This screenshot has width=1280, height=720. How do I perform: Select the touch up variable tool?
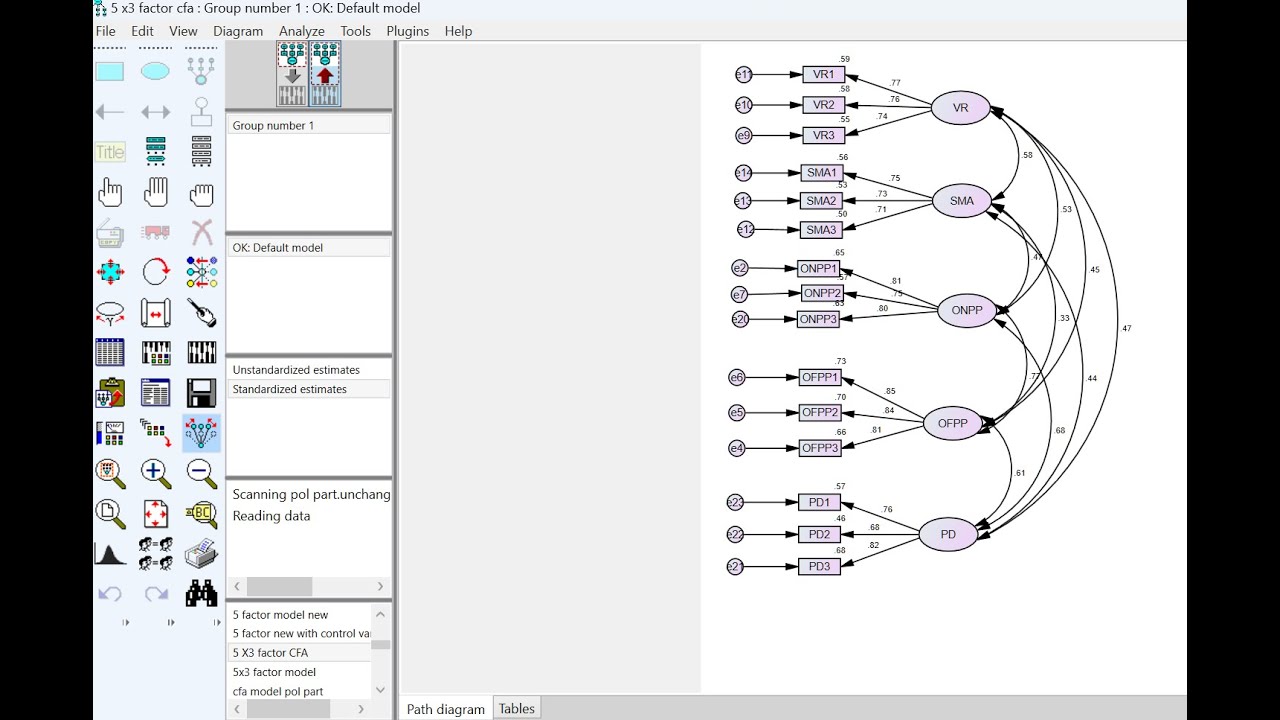tap(201, 313)
